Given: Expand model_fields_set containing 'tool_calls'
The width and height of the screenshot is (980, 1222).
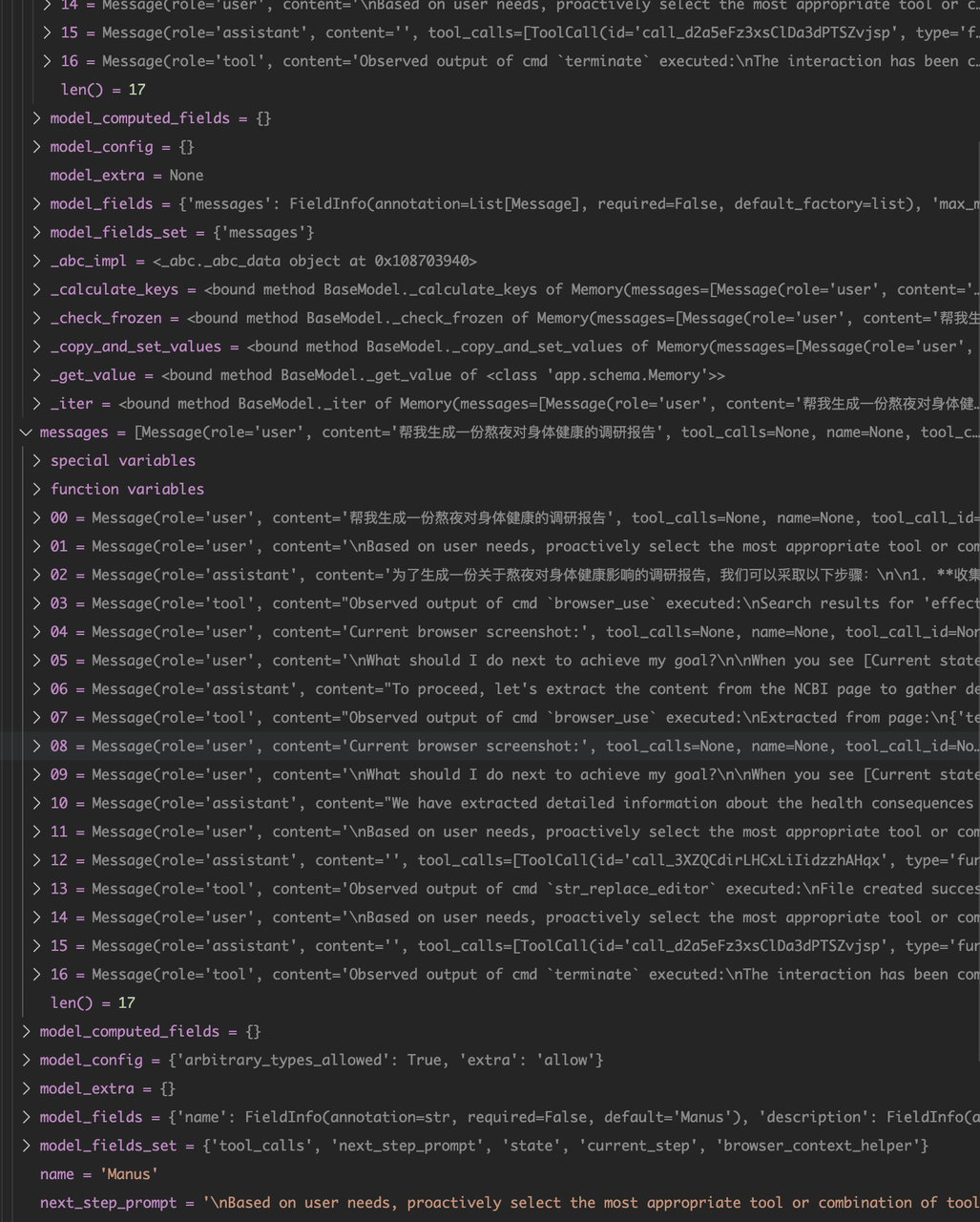Looking at the screenshot, I should pyautogui.click(x=26, y=1146).
